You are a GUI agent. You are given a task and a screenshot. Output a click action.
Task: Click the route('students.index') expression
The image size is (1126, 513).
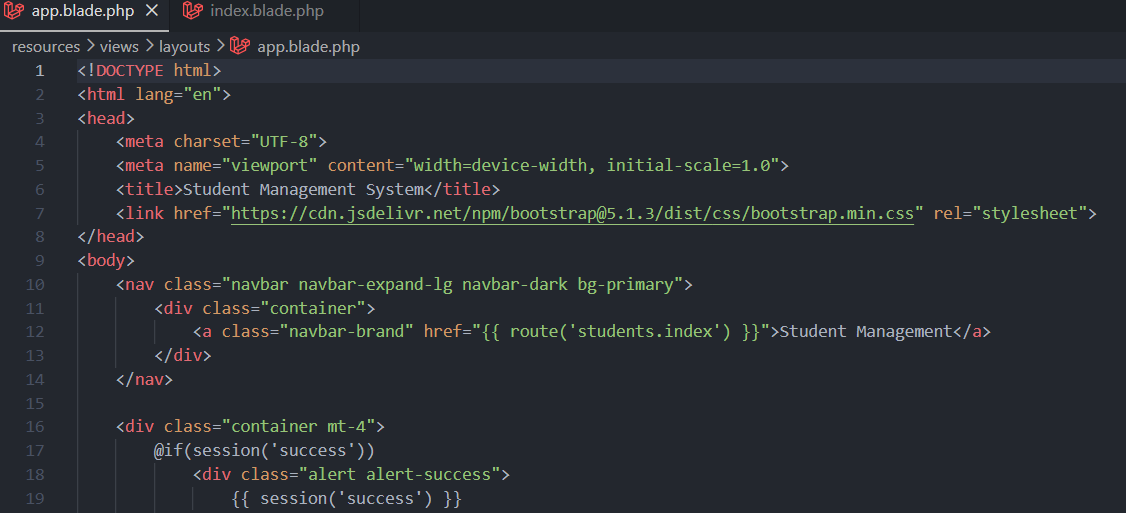coord(620,332)
